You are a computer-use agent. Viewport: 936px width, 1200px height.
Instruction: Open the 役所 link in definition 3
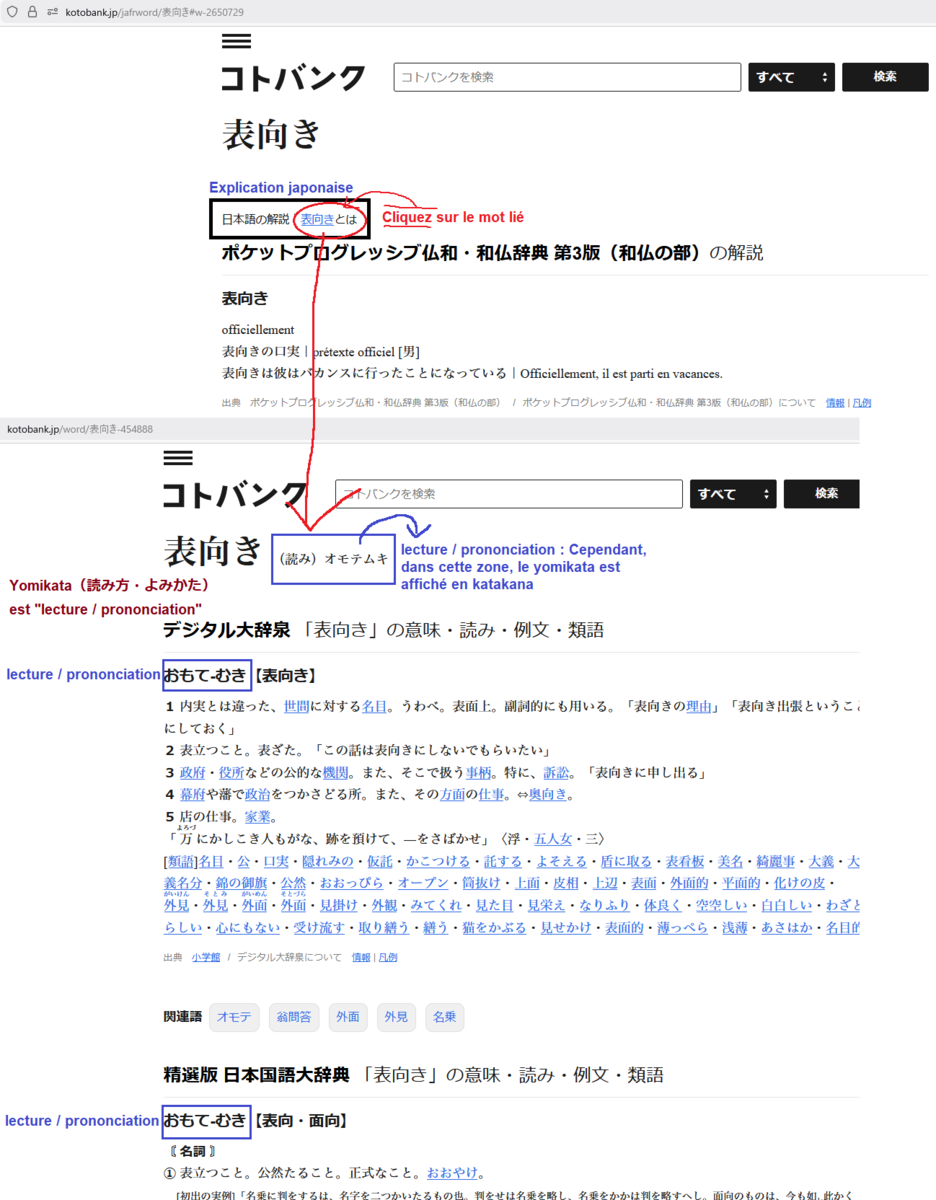pos(232,772)
